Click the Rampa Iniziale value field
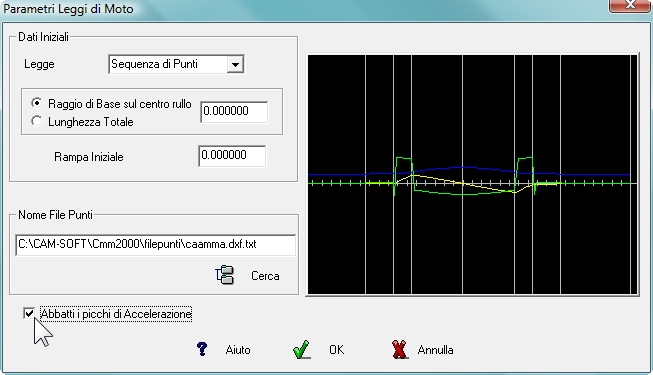Screen dimensions: 653x375 [232, 156]
